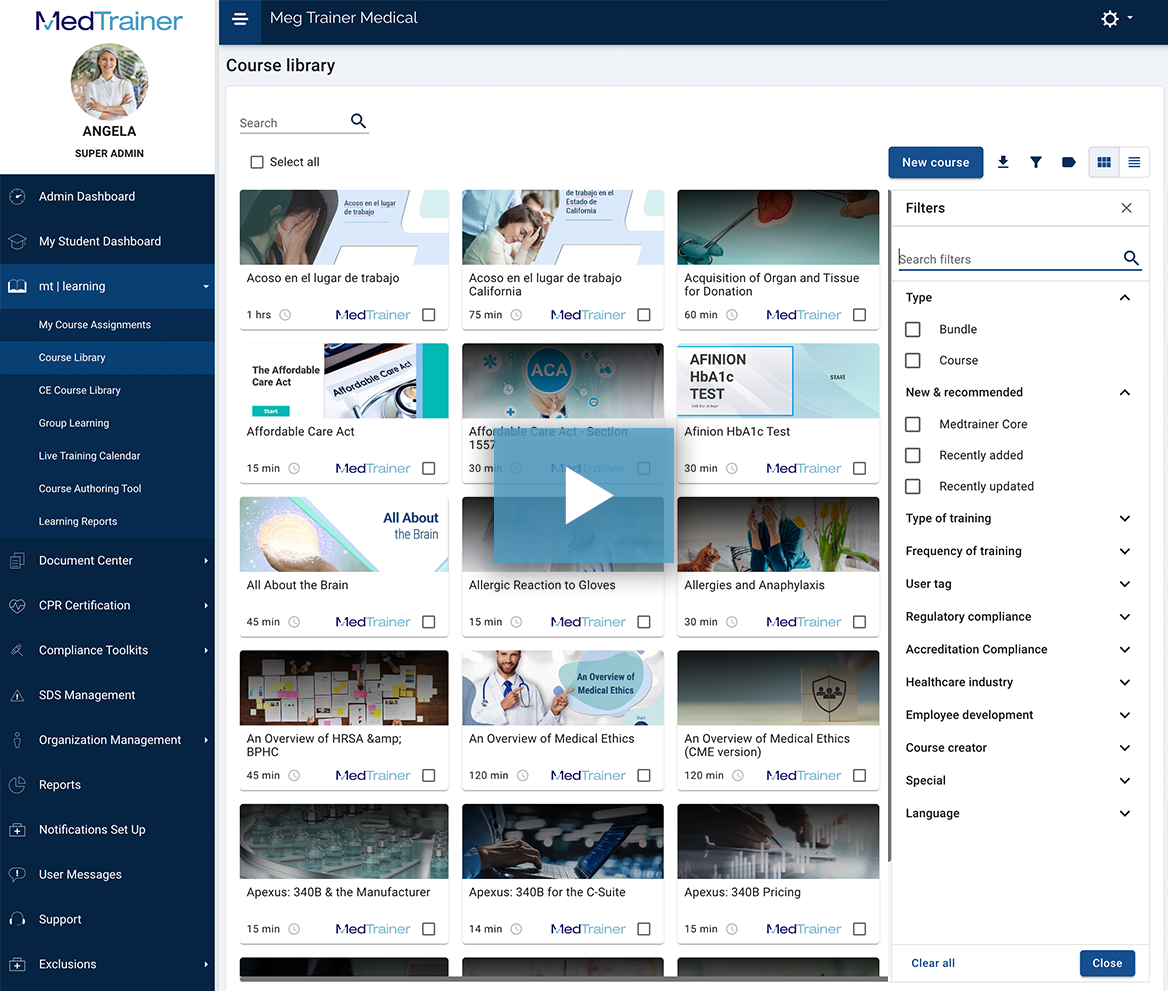This screenshot has width=1168, height=991.
Task: Click the play button overlay
Action: point(584,496)
